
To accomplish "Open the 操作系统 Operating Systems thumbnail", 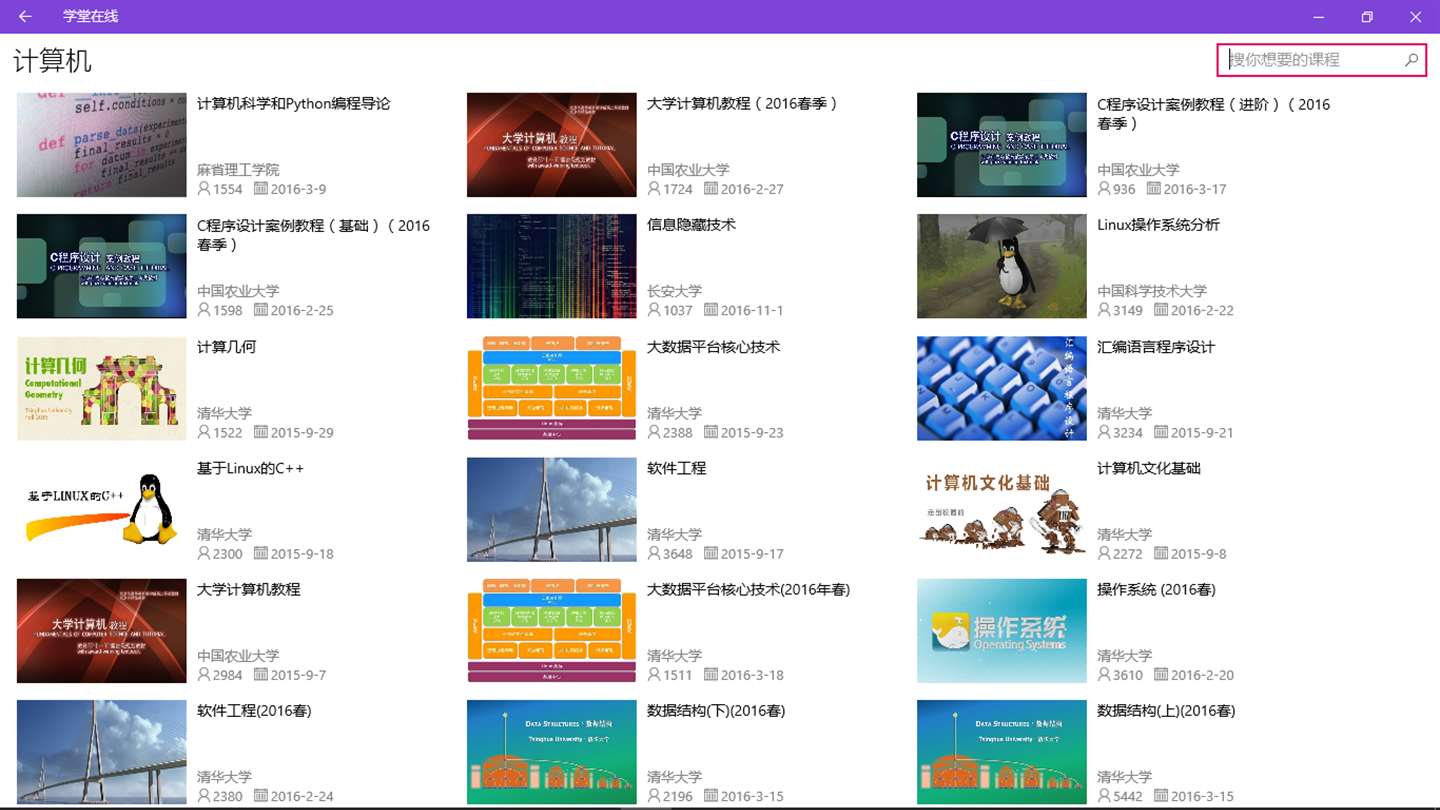I will [x=1002, y=631].
